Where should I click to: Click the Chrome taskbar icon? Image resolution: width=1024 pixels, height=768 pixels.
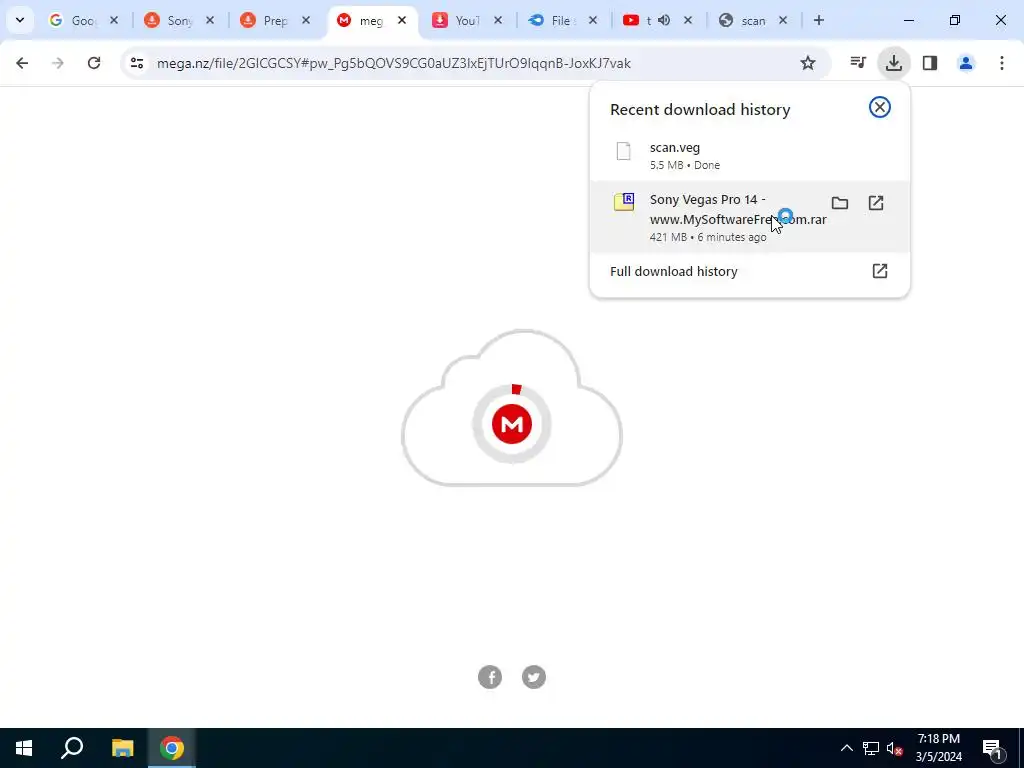coord(172,748)
